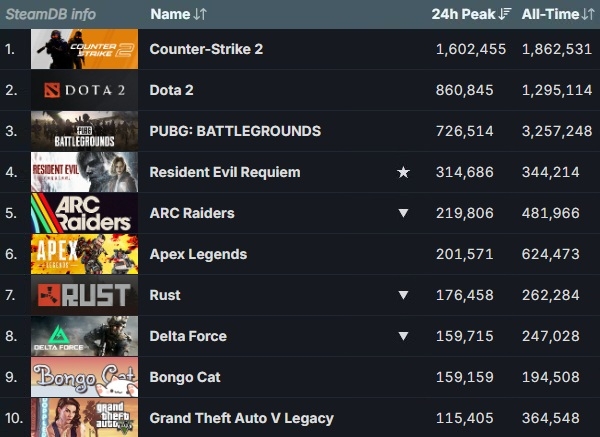Open the Dota 2 name link
Screen dimensions: 600x437
(x=171, y=90)
